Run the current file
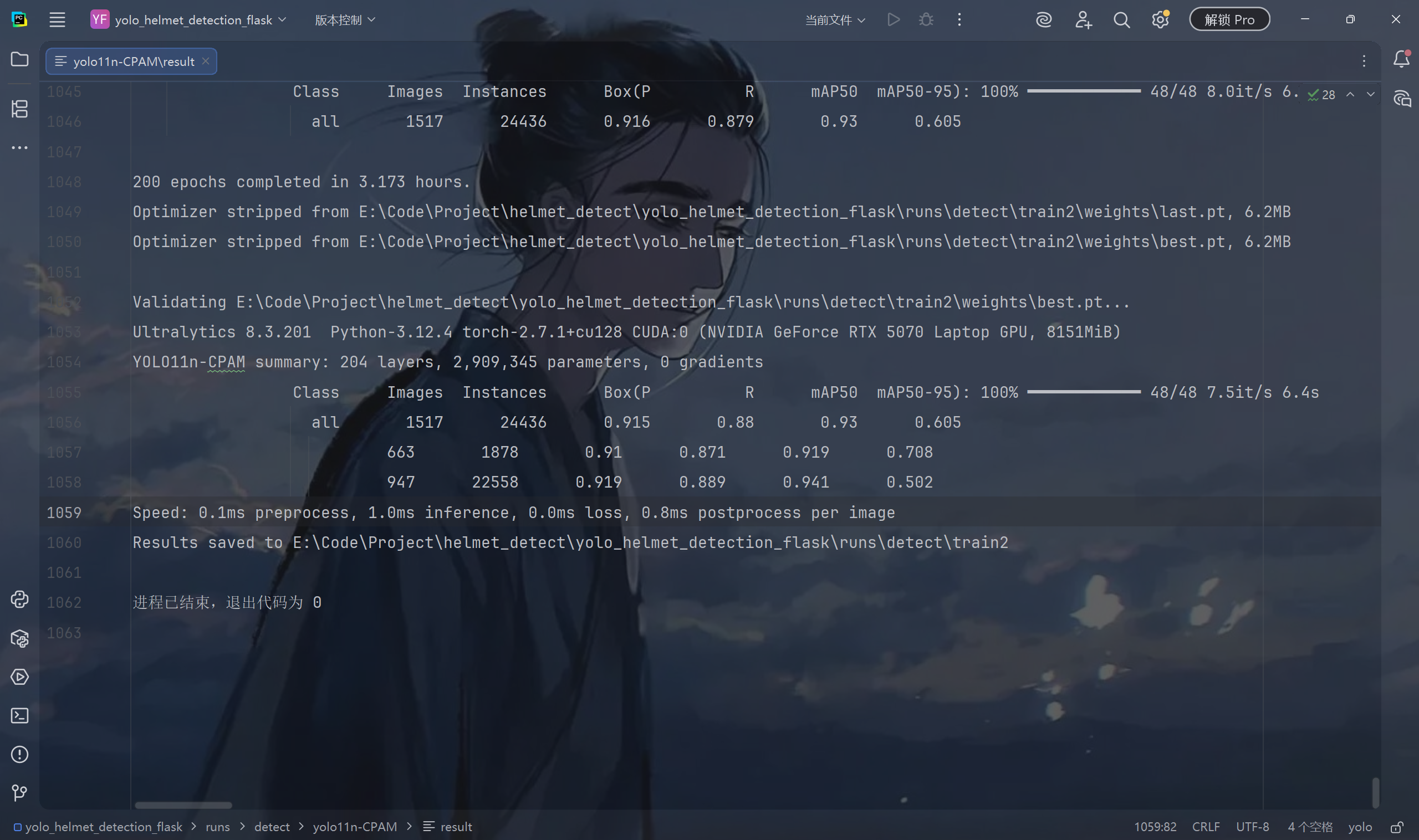The image size is (1419, 840). pos(894,20)
